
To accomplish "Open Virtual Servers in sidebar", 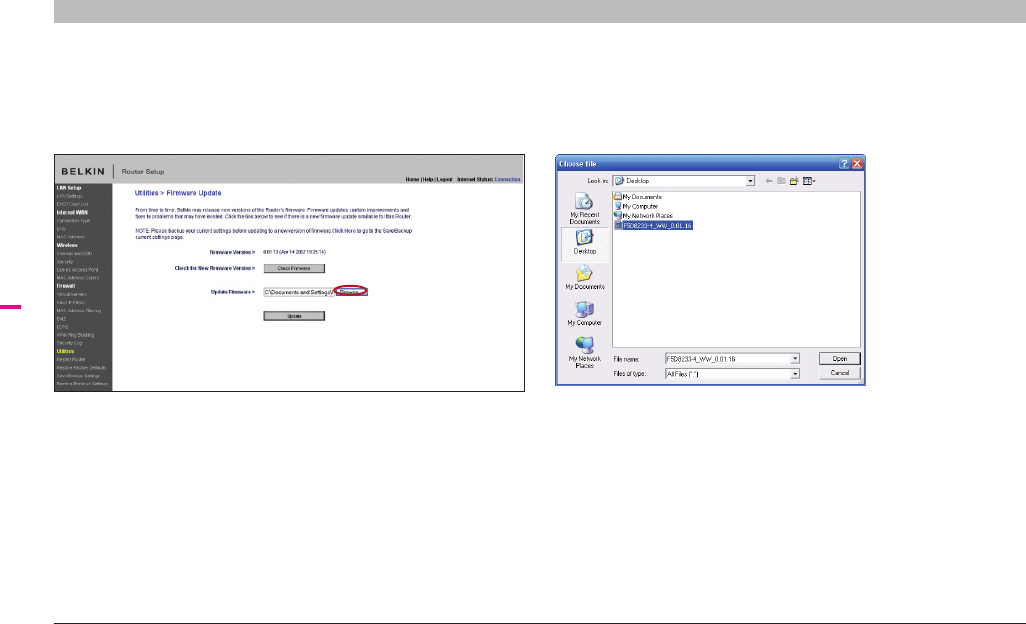I will pyautogui.click(x=71, y=294).
